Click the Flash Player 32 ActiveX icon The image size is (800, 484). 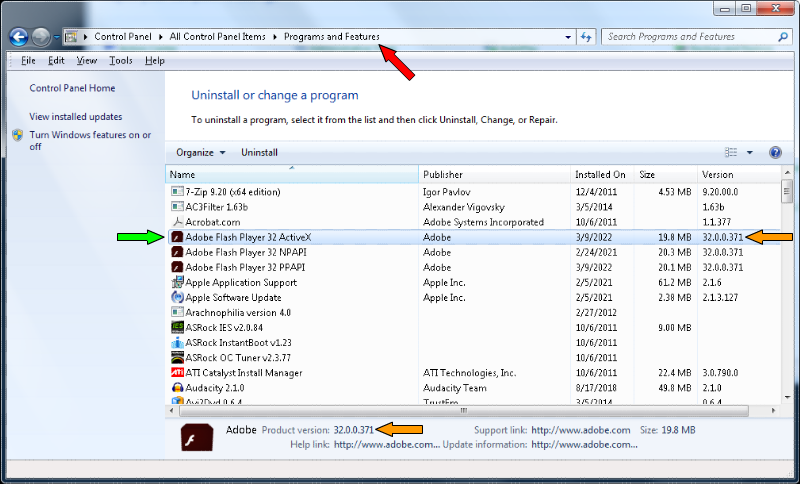pos(177,237)
